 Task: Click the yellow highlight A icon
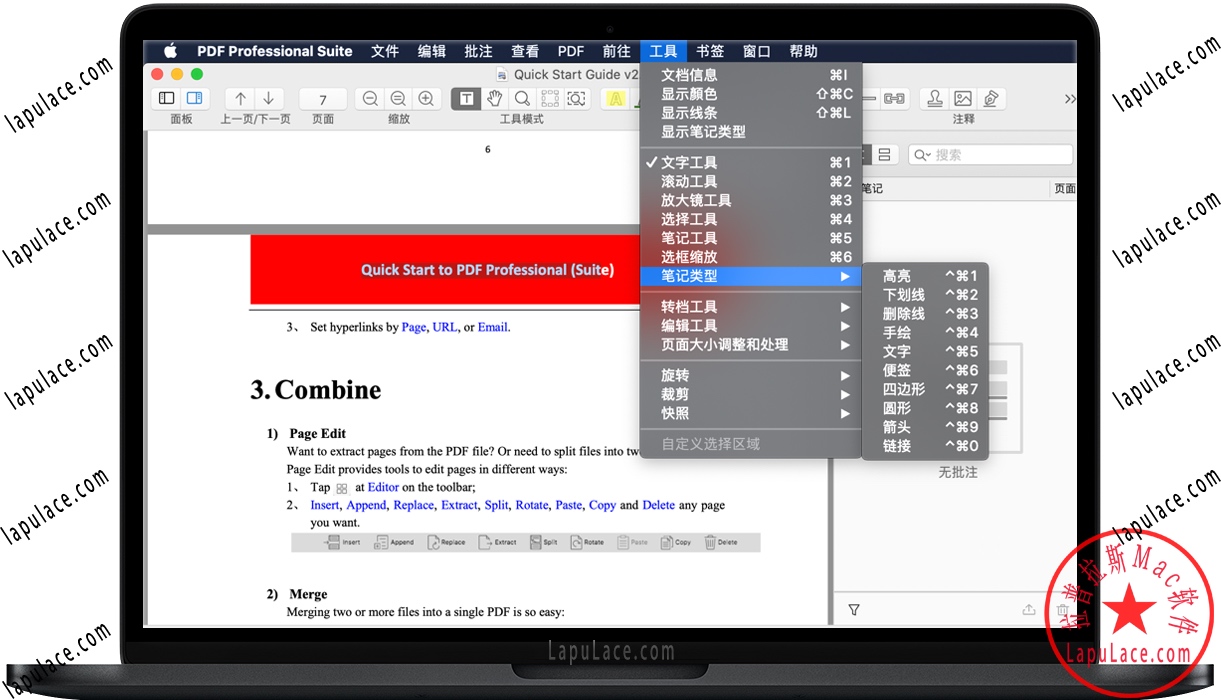click(616, 98)
